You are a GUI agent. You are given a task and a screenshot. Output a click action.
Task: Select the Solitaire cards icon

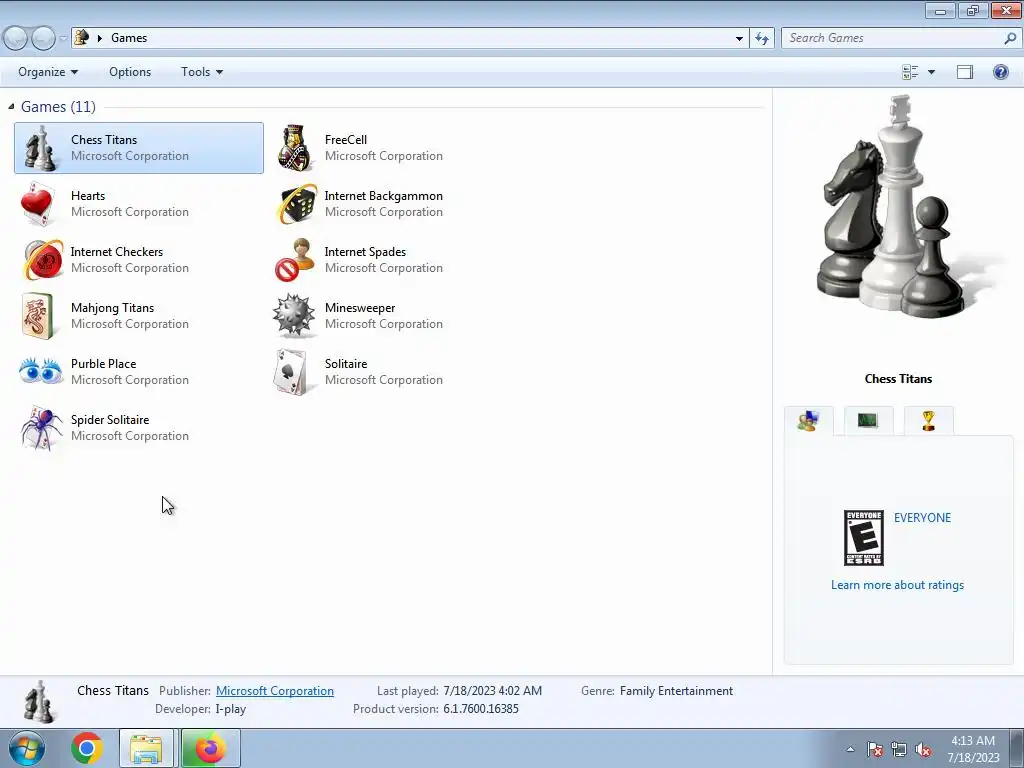pos(291,372)
